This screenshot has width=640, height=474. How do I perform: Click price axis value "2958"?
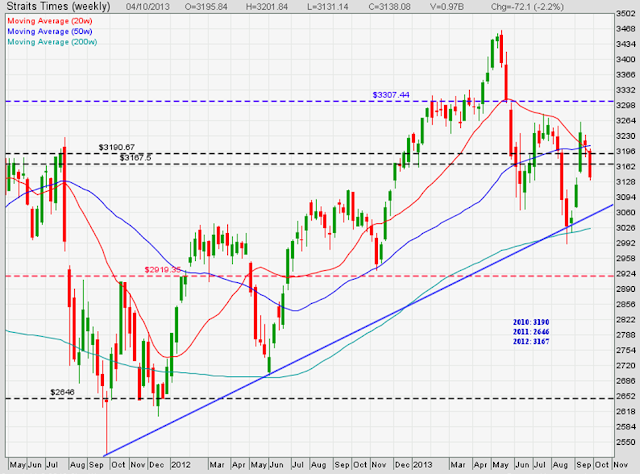tap(625, 258)
